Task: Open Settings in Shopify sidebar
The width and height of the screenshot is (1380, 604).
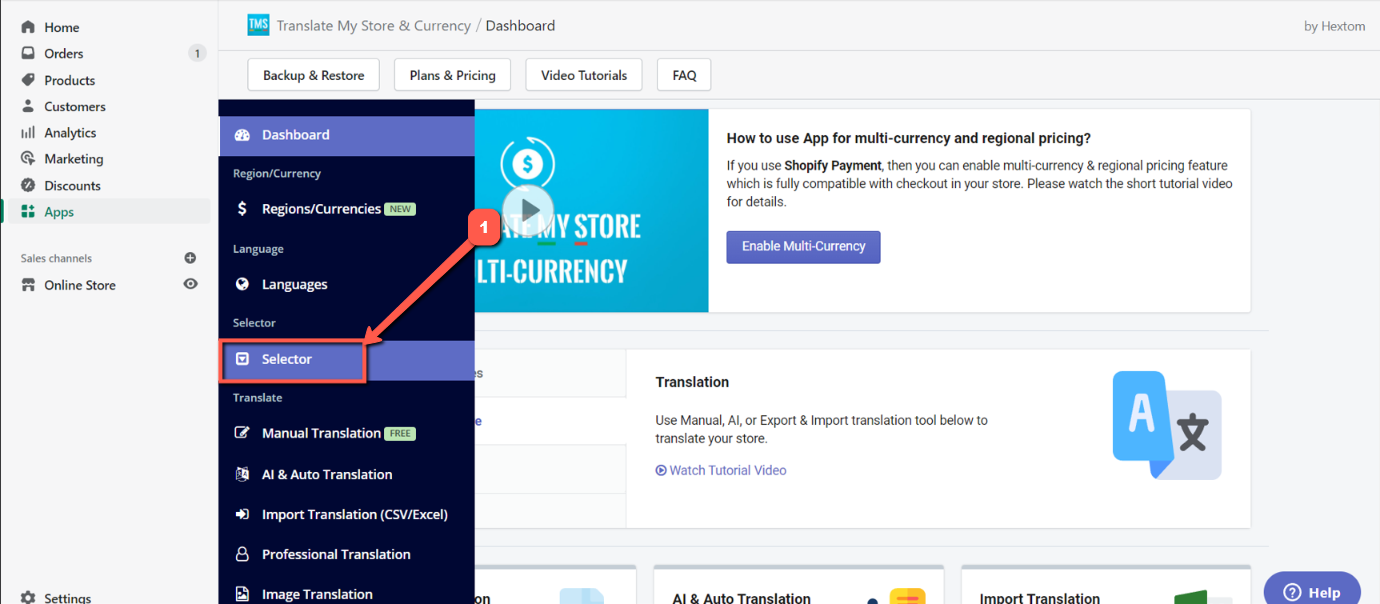Action: tap(68, 597)
